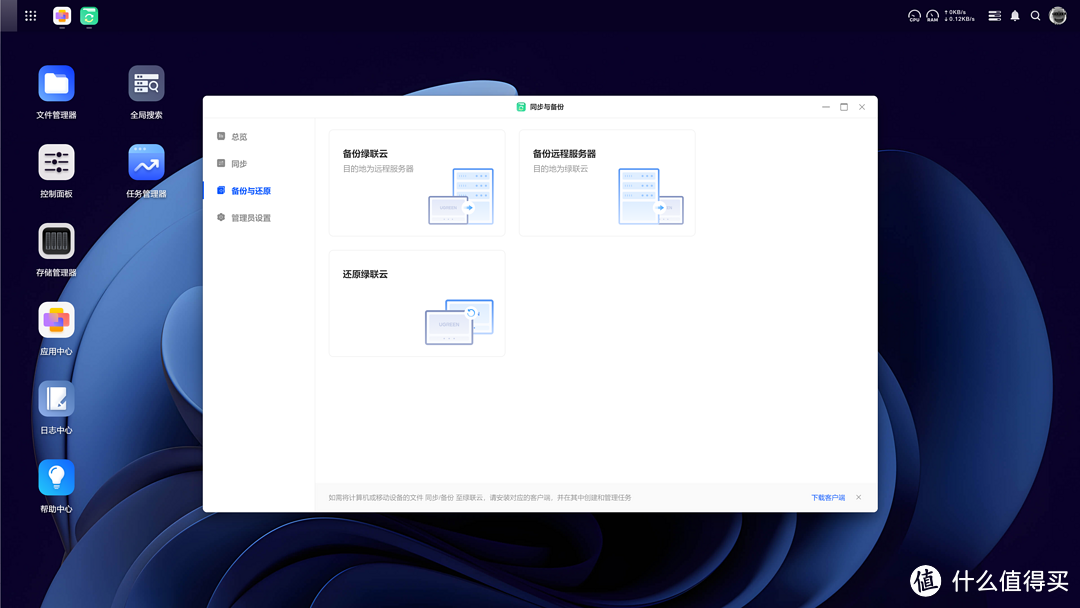Screen dimensions: 1080x608
Task: Open 控制面板 desktop icon
Action: click(x=56, y=163)
